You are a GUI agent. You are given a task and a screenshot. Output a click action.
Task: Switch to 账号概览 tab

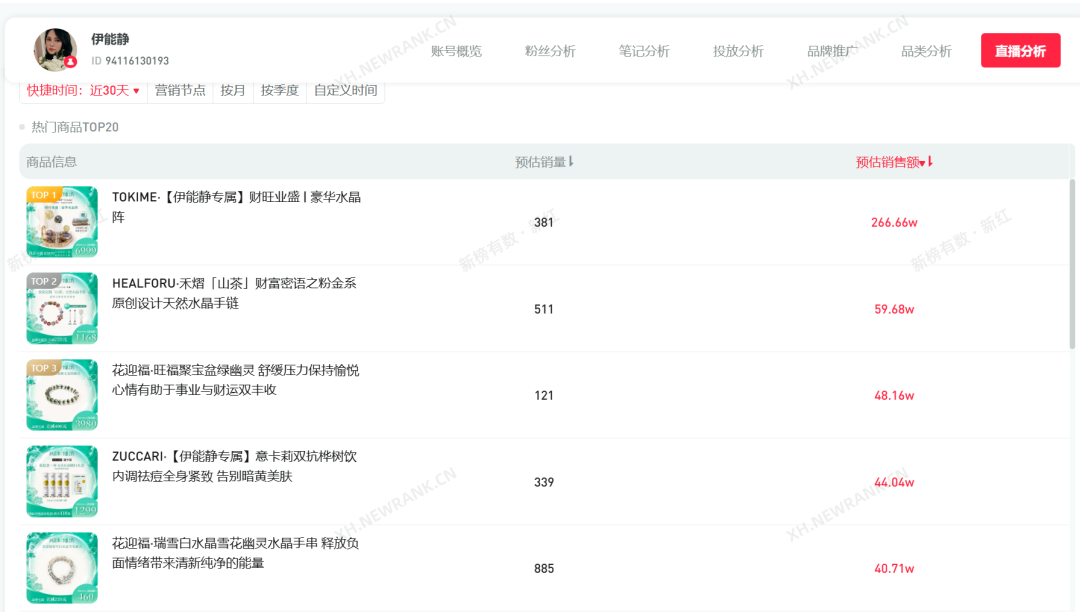coord(456,51)
